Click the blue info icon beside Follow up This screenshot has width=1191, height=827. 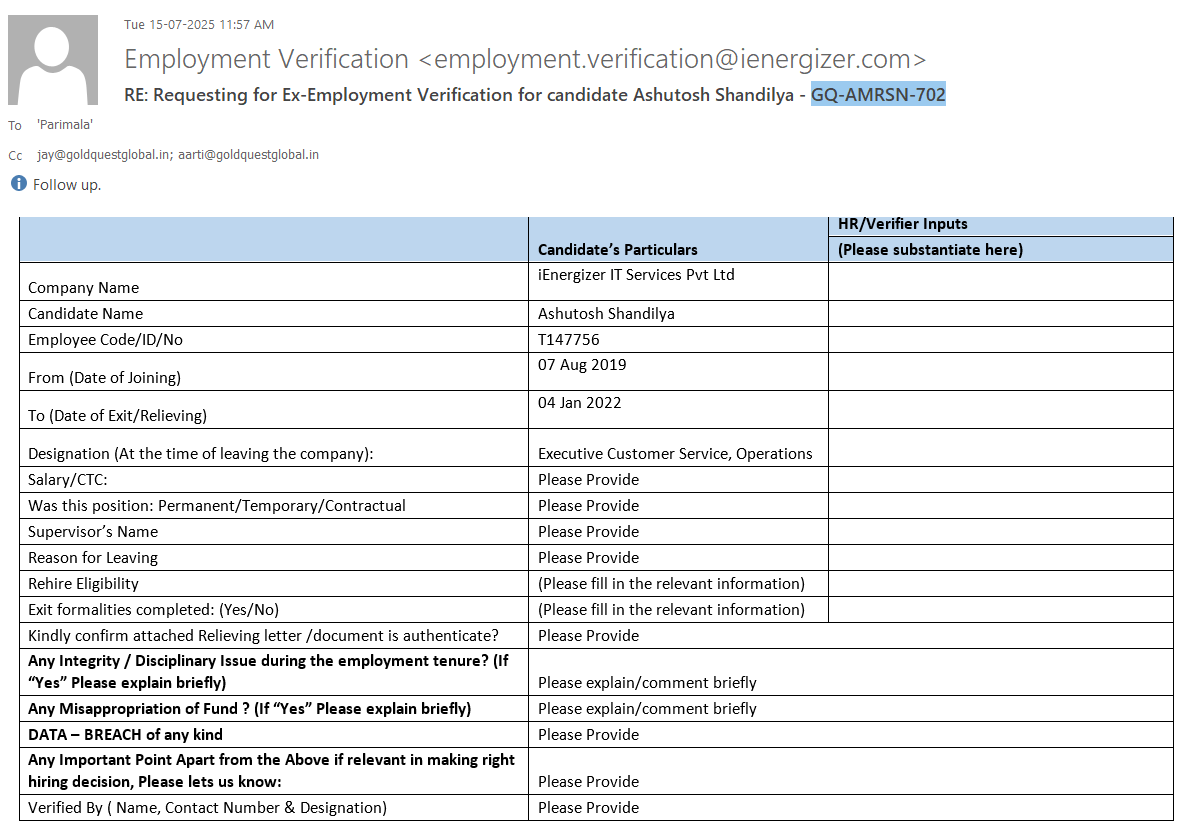pyautogui.click(x=18, y=184)
